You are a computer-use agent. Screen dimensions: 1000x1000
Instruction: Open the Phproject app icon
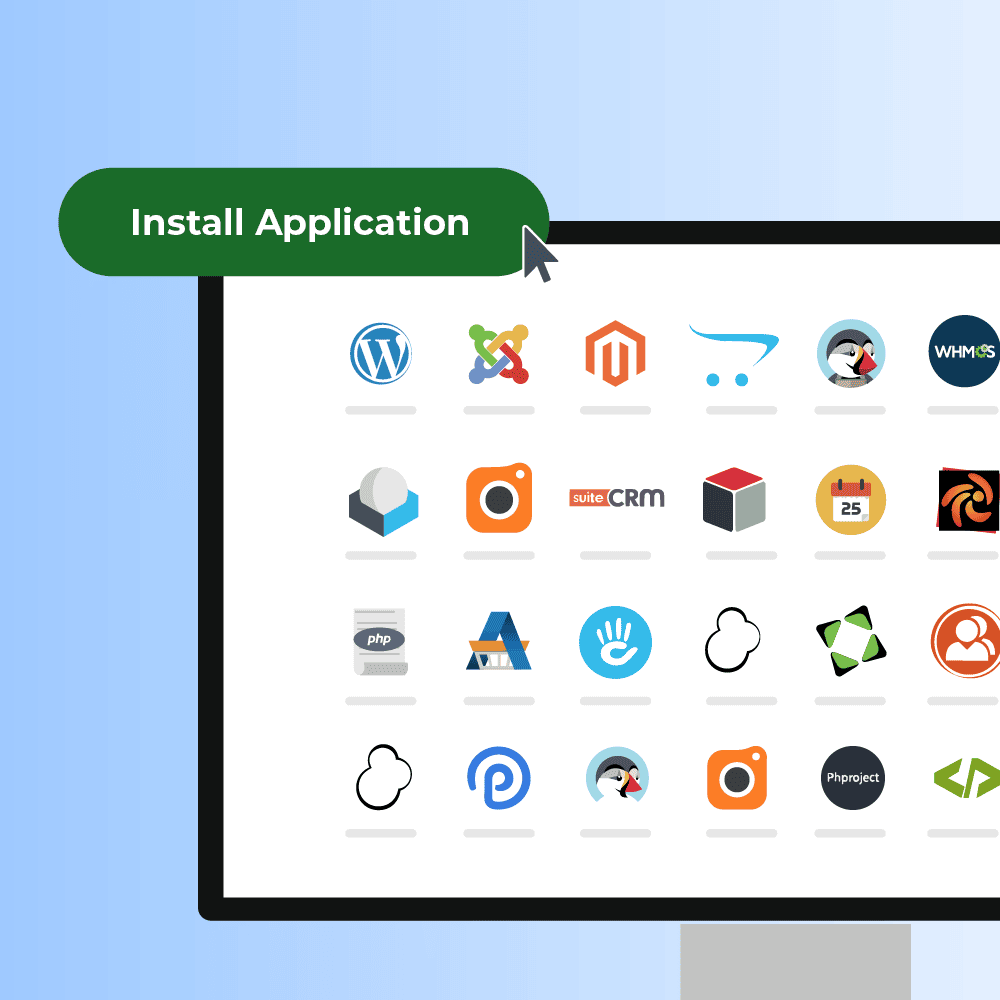pyautogui.click(x=853, y=777)
